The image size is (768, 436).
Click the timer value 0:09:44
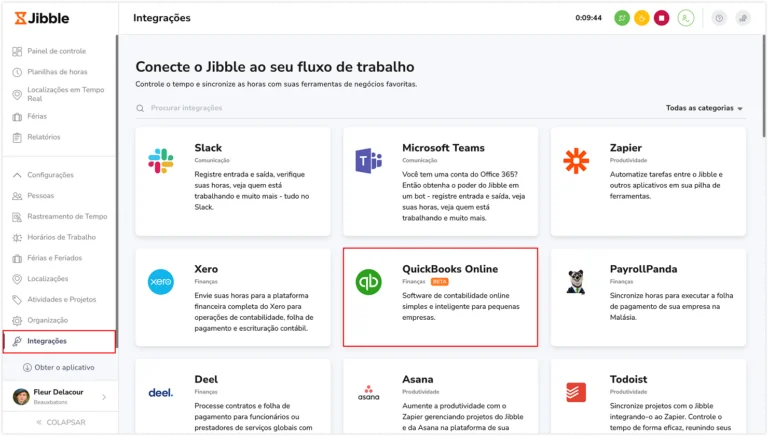click(588, 18)
